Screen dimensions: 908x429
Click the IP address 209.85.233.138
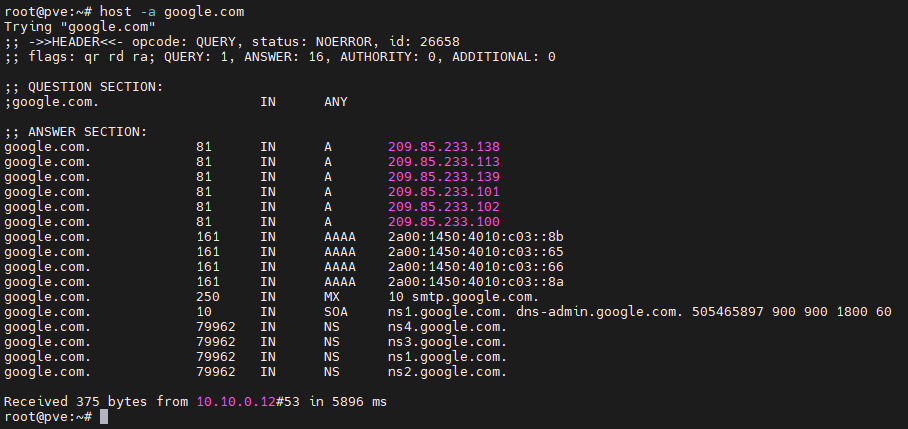[x=444, y=147]
